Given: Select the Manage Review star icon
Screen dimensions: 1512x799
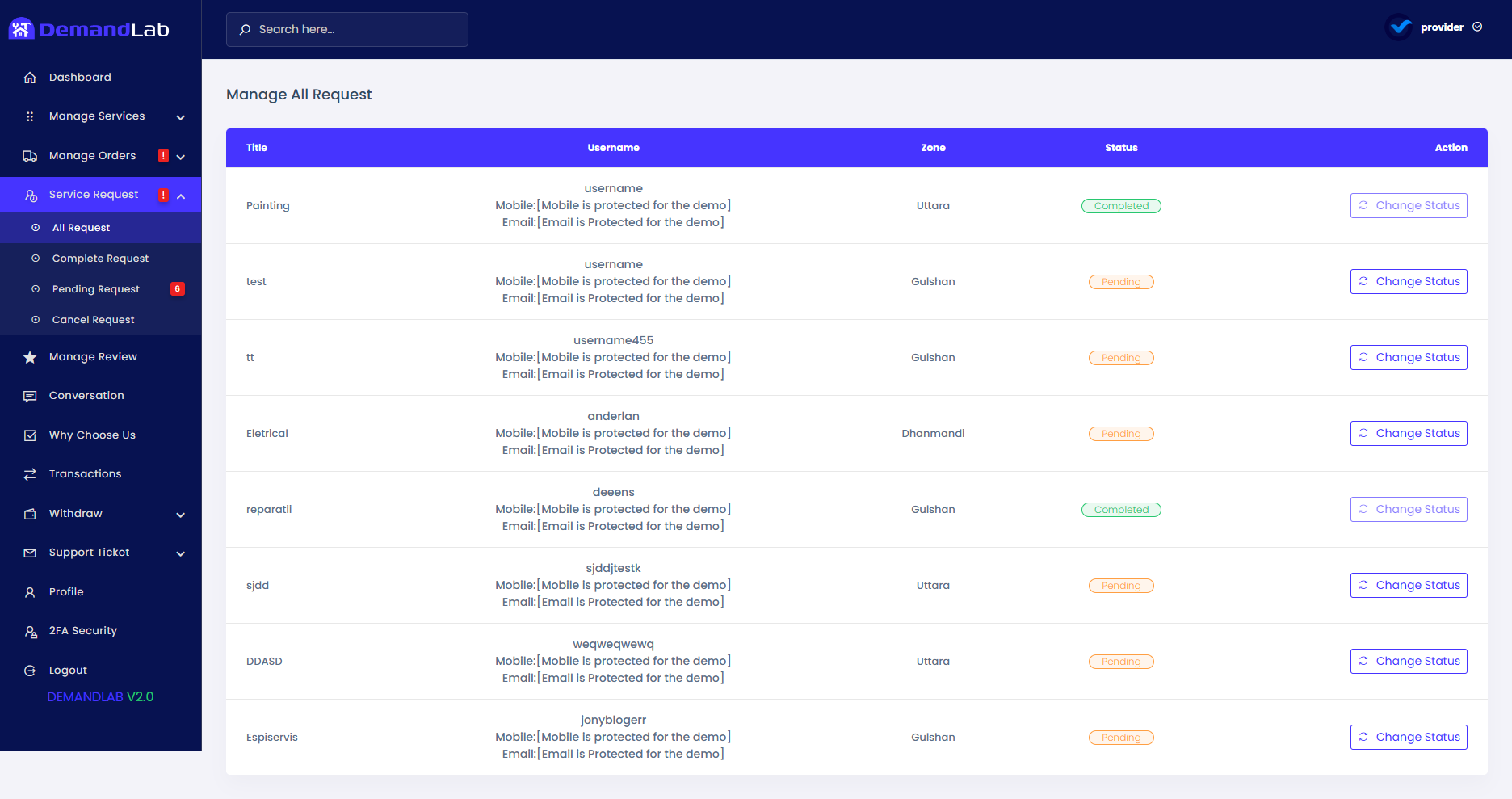Looking at the screenshot, I should click(30, 356).
